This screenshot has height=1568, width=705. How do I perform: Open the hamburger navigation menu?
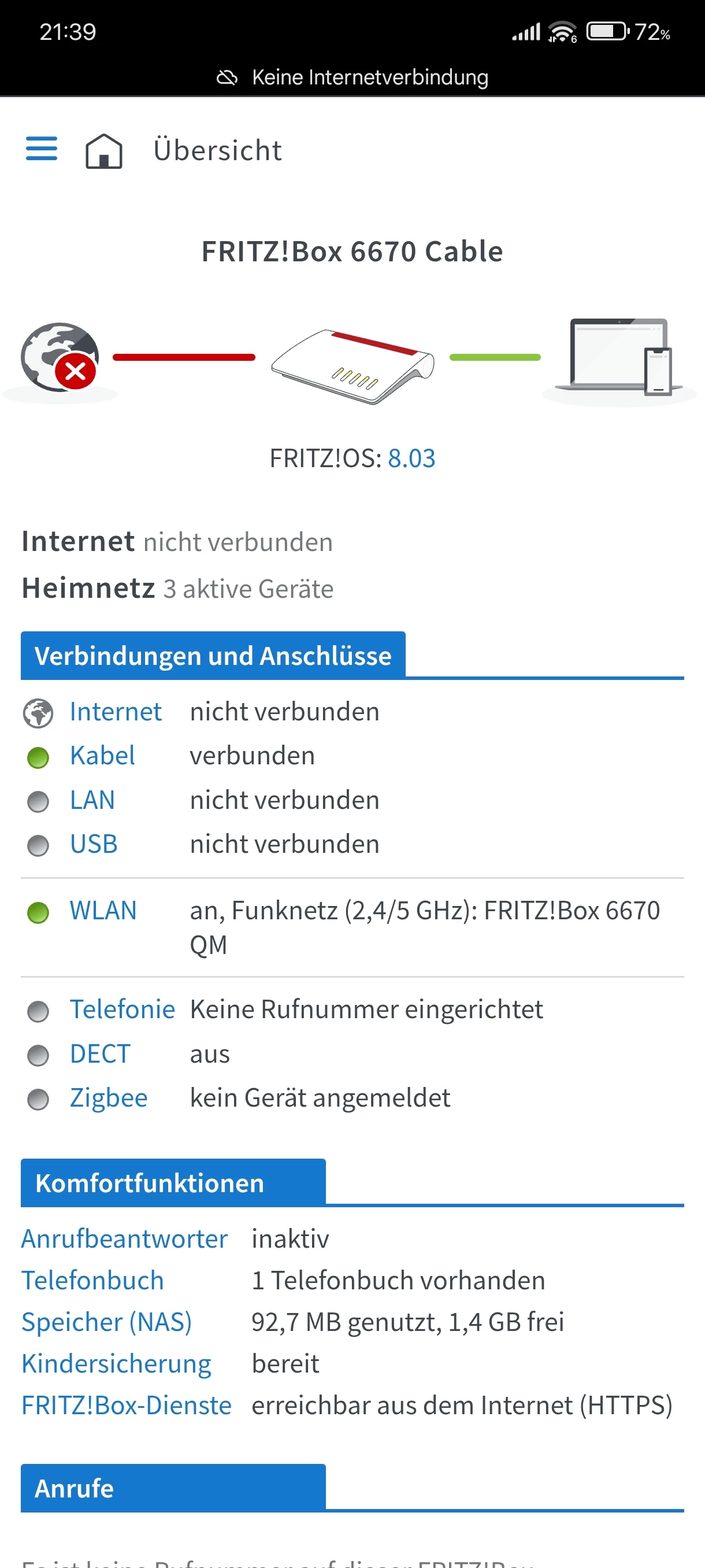(42, 149)
